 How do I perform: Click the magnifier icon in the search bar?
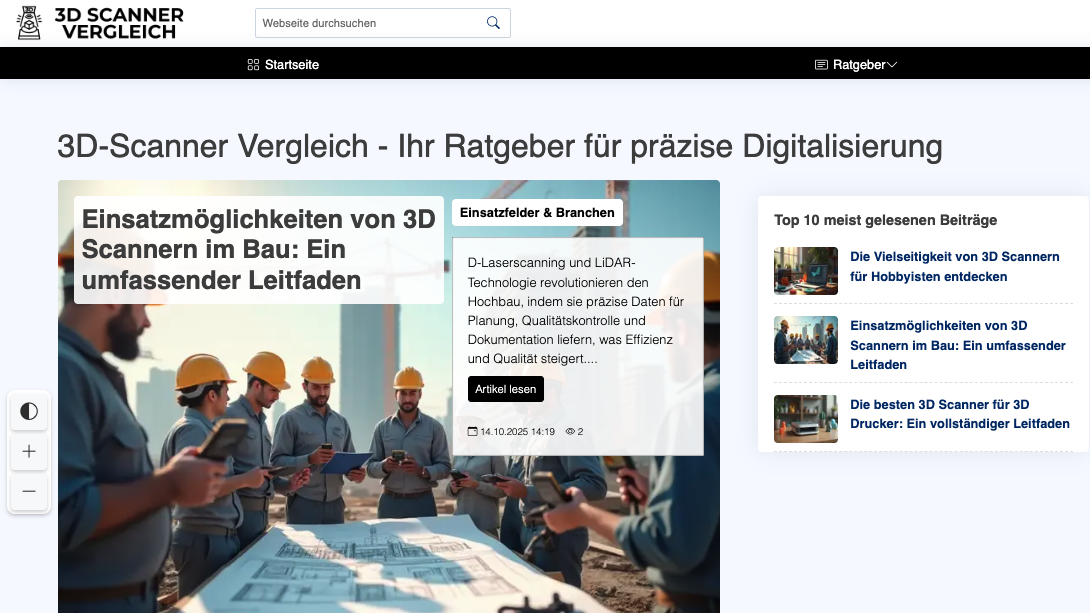tap(492, 22)
